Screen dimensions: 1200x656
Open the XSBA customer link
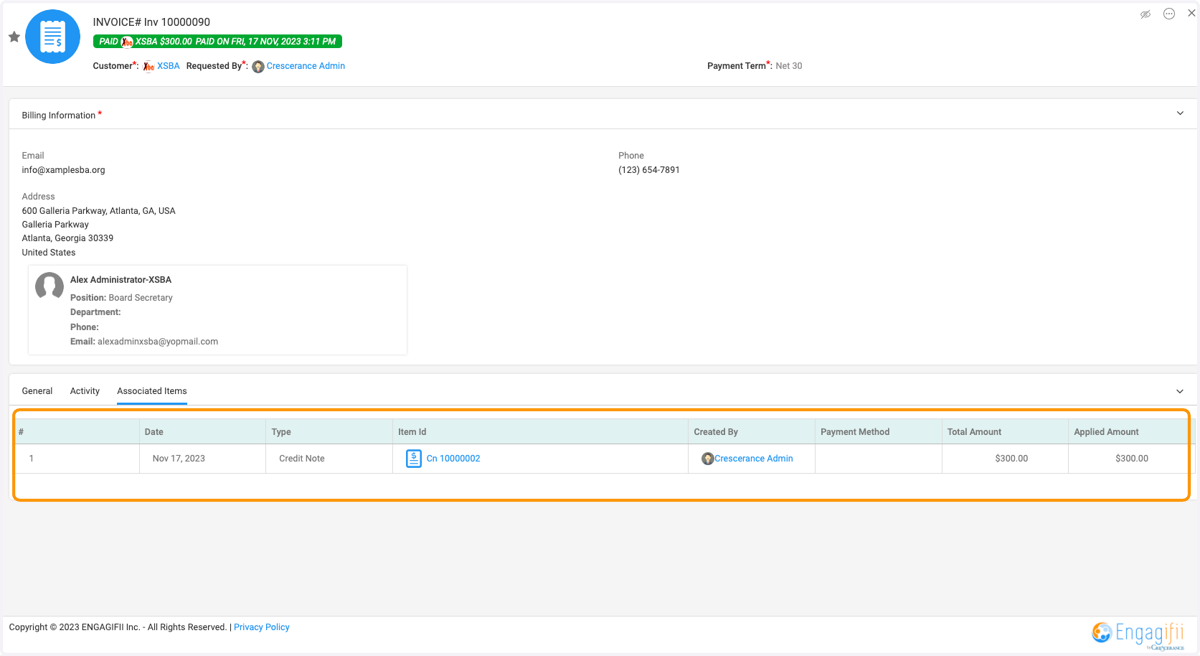click(x=168, y=66)
